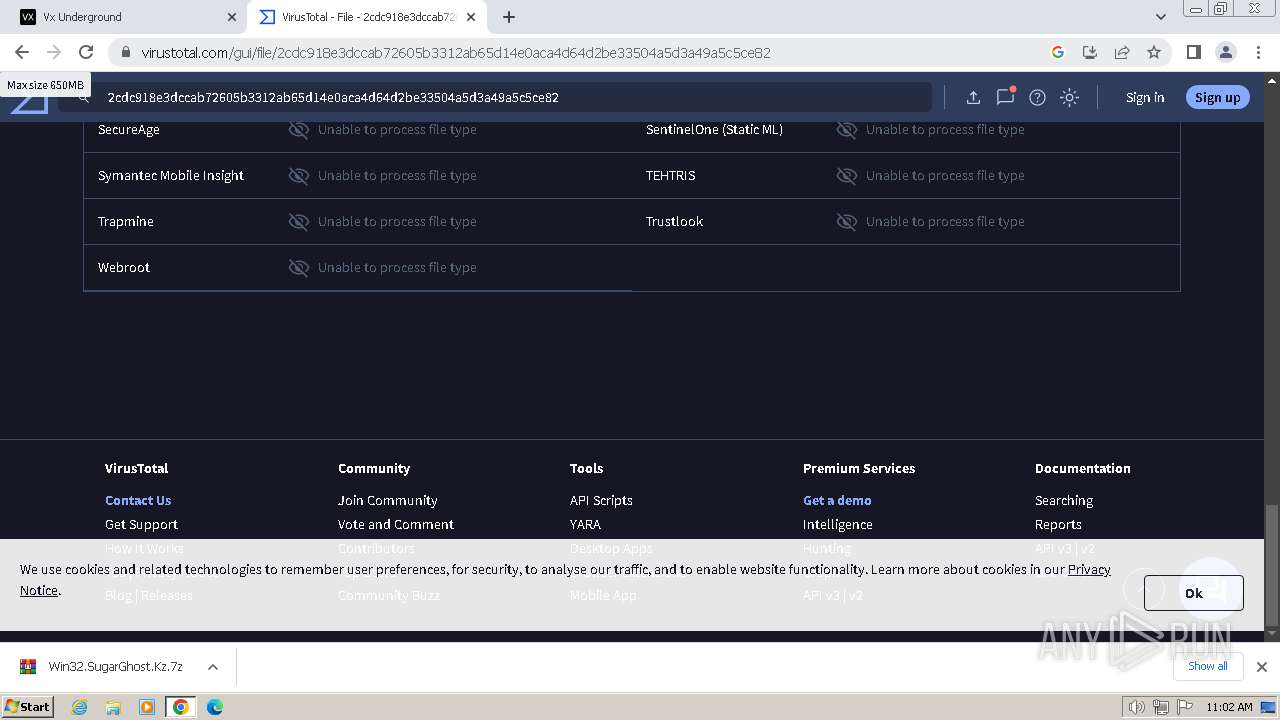Viewport: 1280px width, 720px height.
Task: Close the VirusTotal tab
Action: (471, 17)
